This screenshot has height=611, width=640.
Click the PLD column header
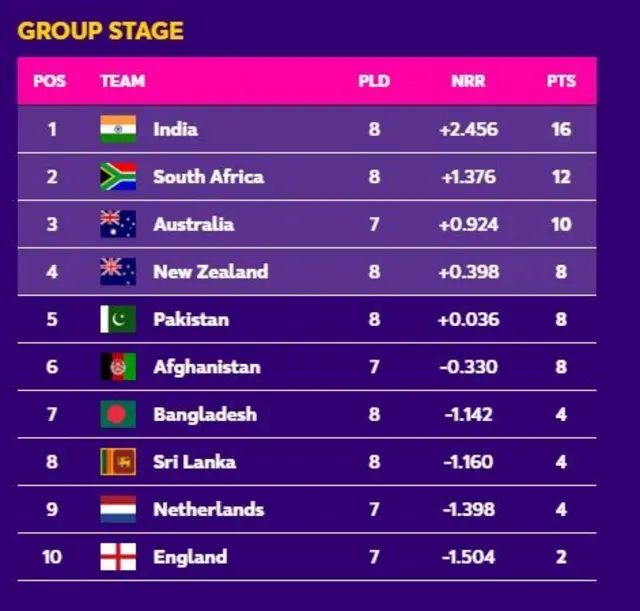[374, 81]
